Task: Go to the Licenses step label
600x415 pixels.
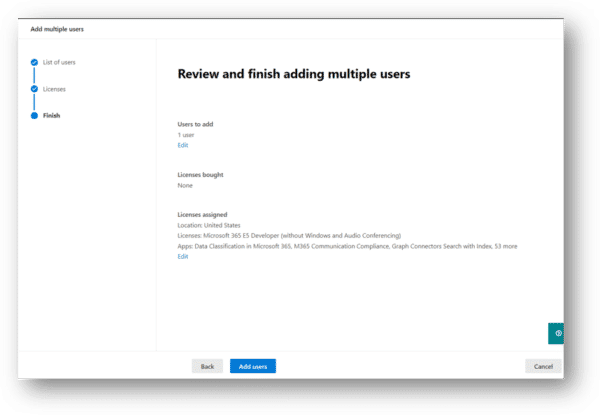Action: pos(54,89)
